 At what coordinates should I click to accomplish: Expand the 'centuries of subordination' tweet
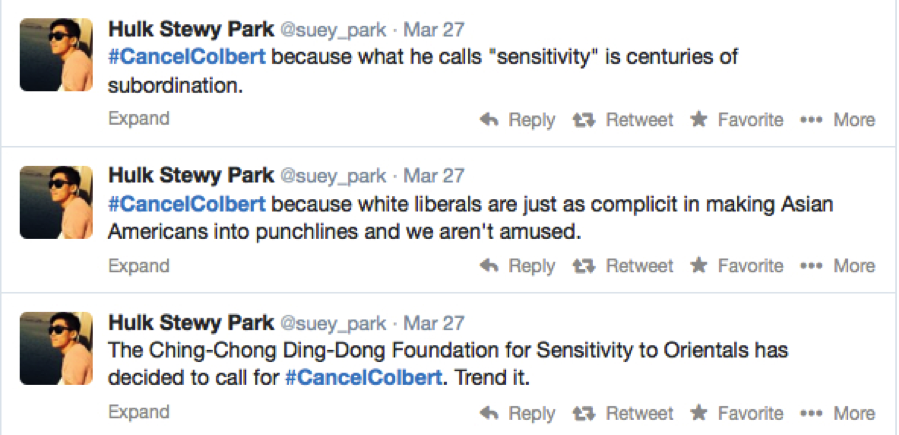(x=139, y=119)
